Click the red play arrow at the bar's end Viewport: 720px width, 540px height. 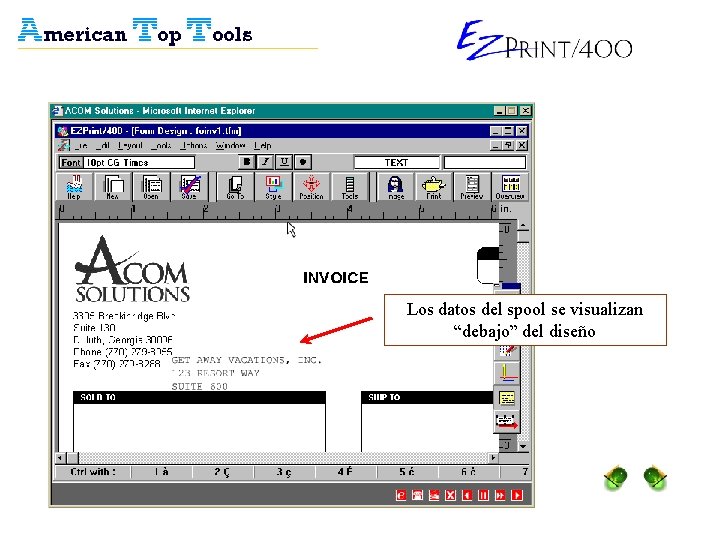coord(517,495)
